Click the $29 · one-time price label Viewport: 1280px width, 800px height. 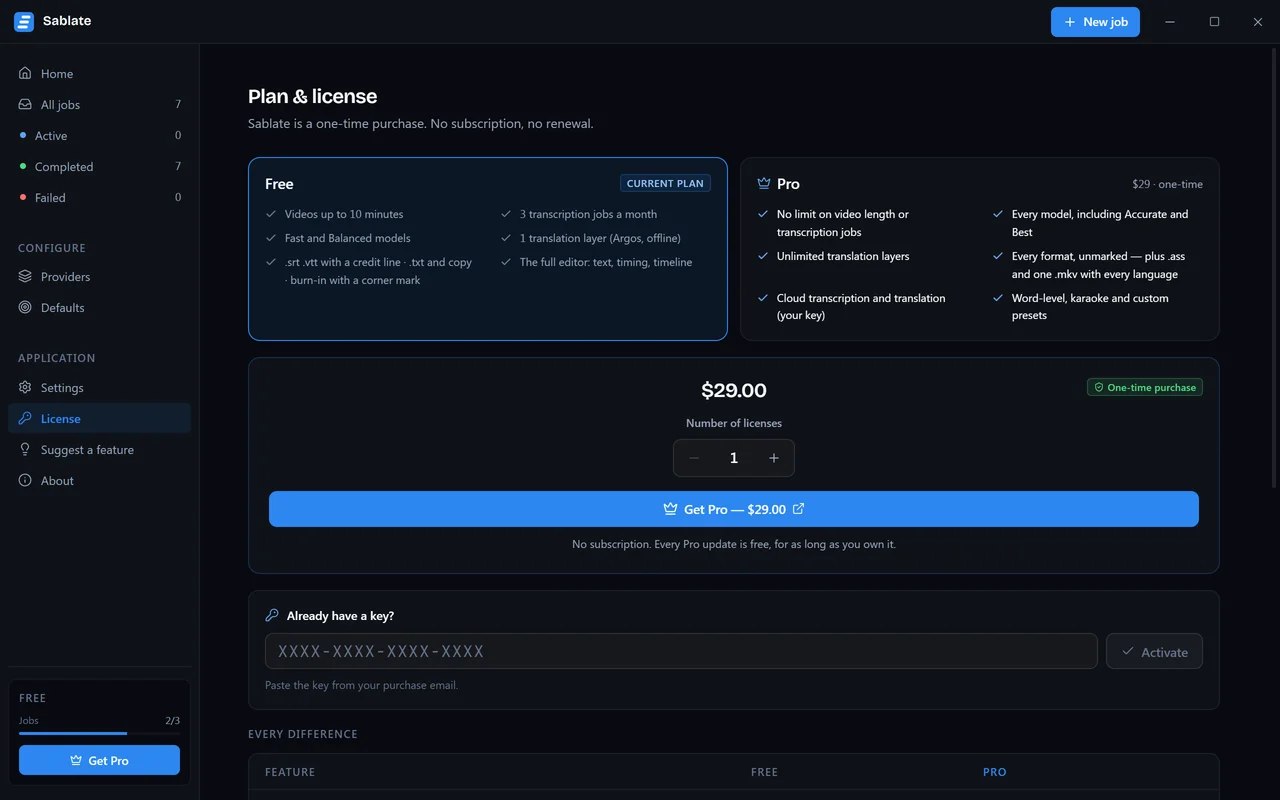click(1167, 184)
